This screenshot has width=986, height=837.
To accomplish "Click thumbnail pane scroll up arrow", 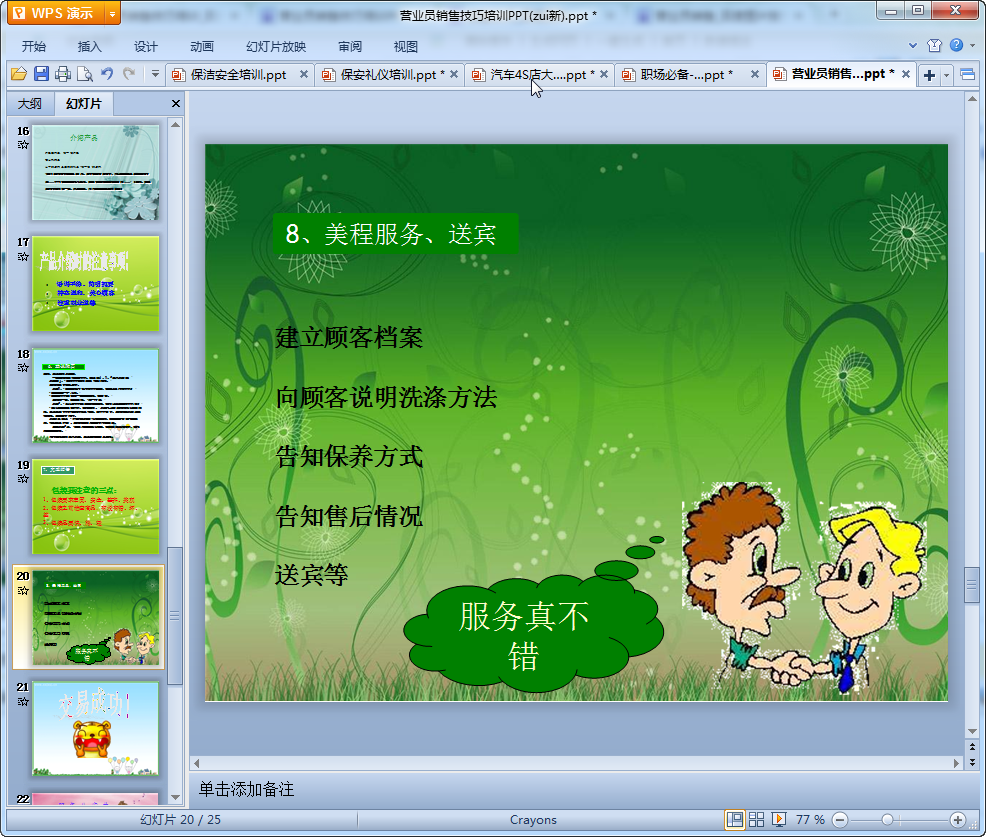I will 175,125.
